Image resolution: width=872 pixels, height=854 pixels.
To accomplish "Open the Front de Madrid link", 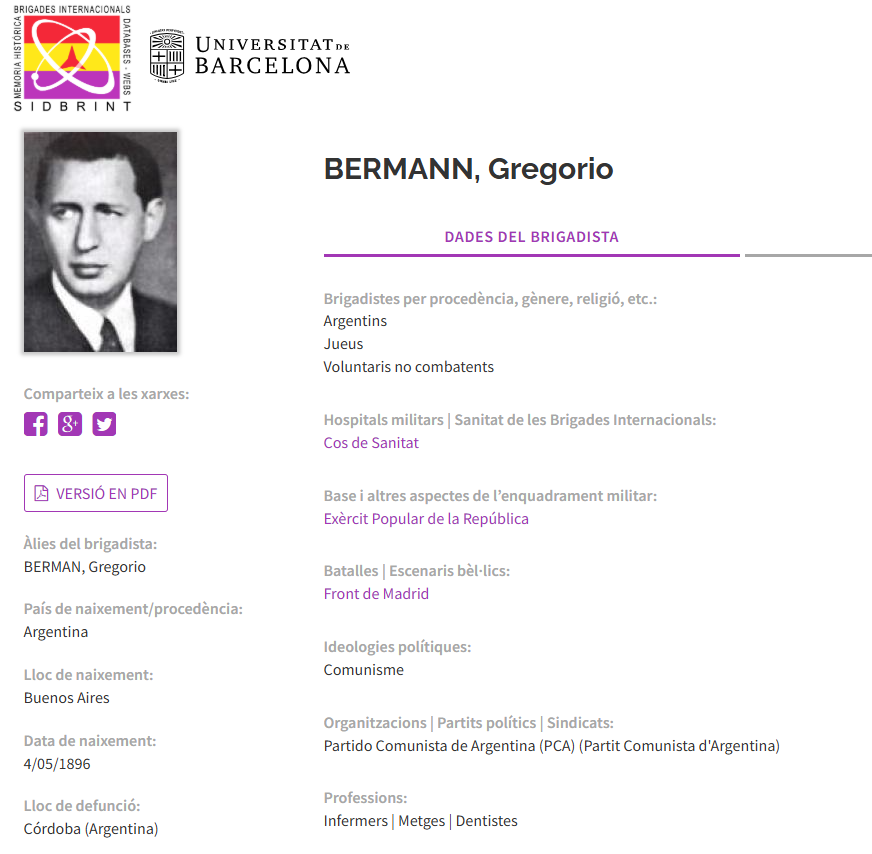I will pos(376,594).
